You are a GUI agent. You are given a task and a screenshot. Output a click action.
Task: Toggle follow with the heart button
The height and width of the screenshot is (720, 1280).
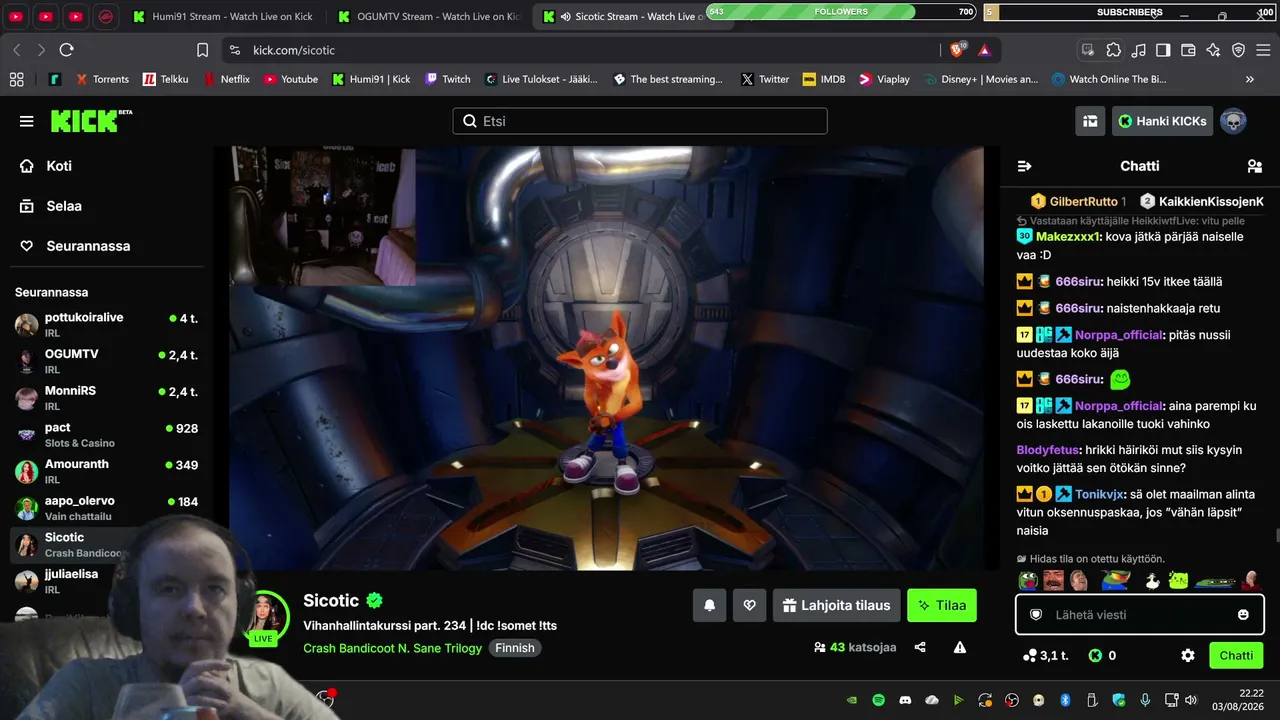(x=749, y=605)
